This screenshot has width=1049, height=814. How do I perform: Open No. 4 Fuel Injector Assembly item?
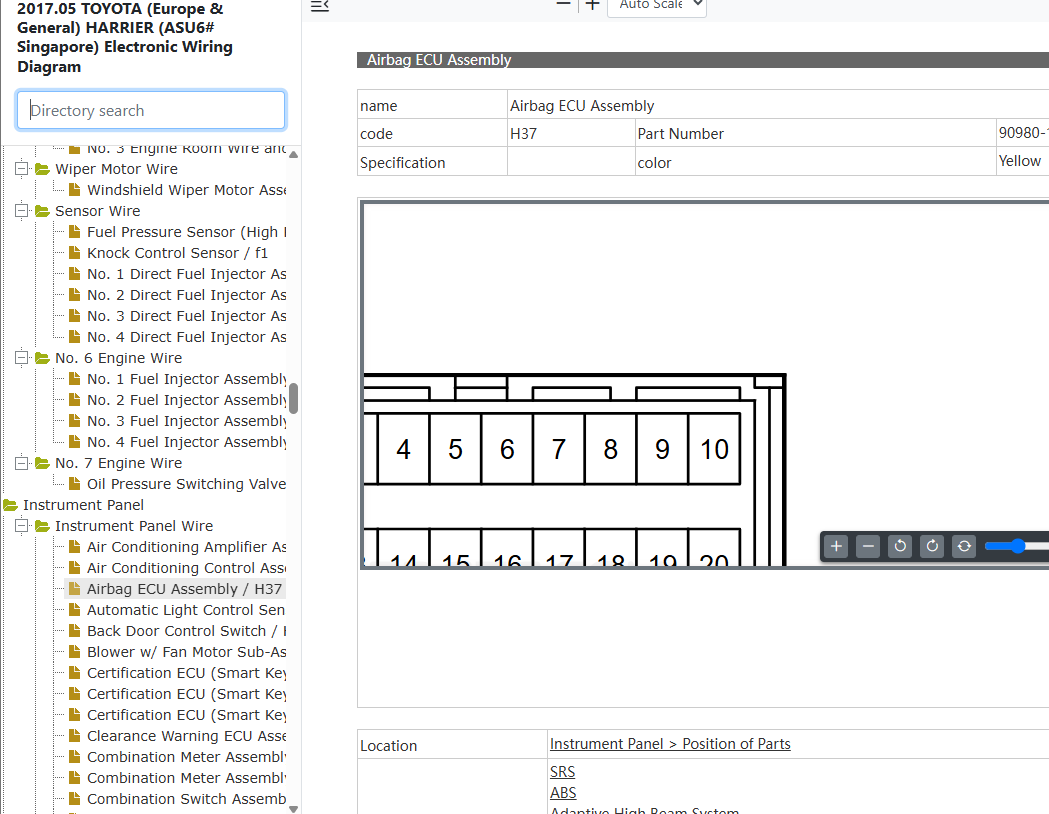(187, 442)
